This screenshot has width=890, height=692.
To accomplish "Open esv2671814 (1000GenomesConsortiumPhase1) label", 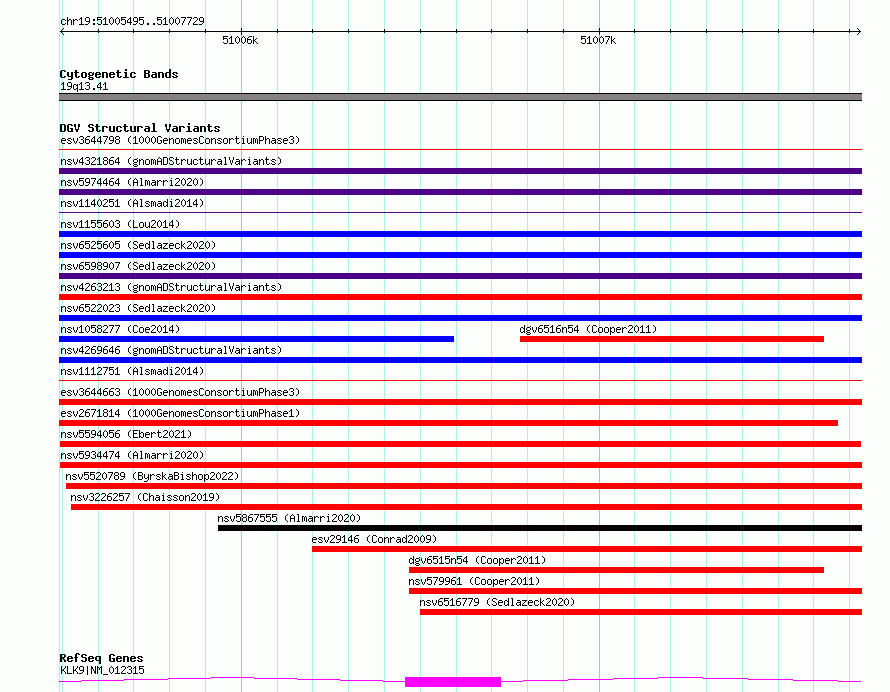I will pos(180,413).
